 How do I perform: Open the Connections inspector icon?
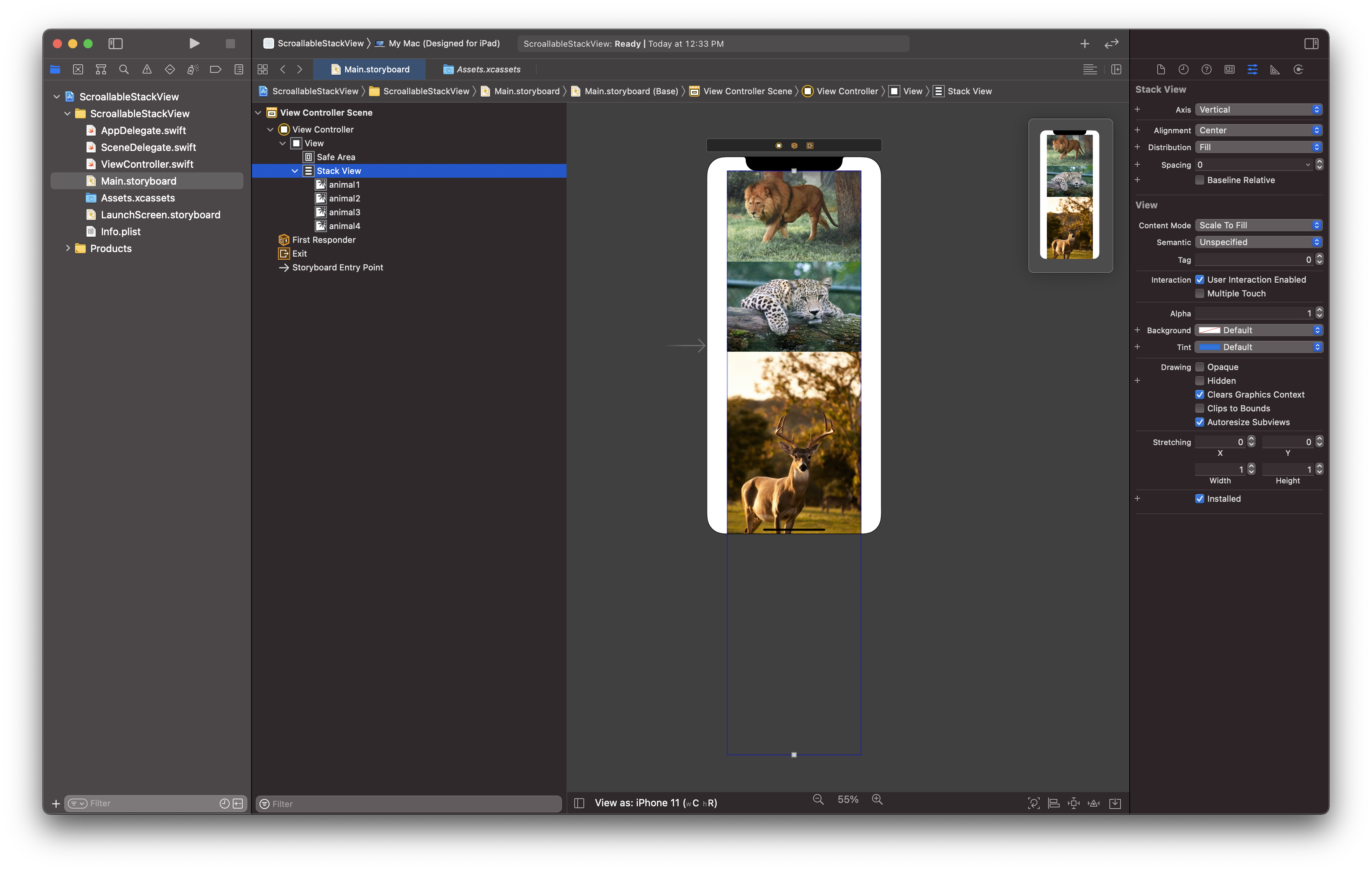(1298, 70)
